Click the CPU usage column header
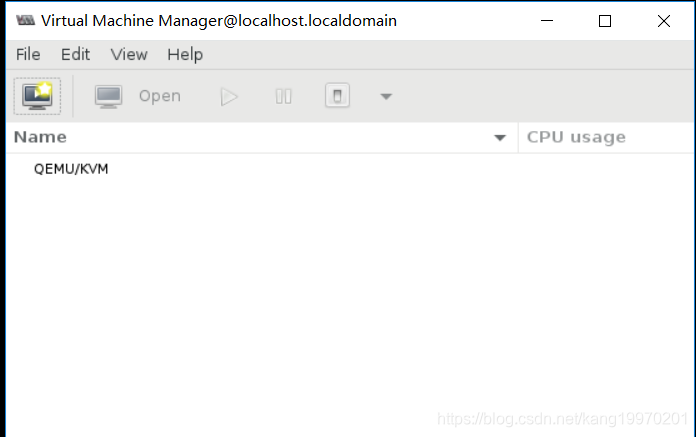The width and height of the screenshot is (696, 437). 606,138
